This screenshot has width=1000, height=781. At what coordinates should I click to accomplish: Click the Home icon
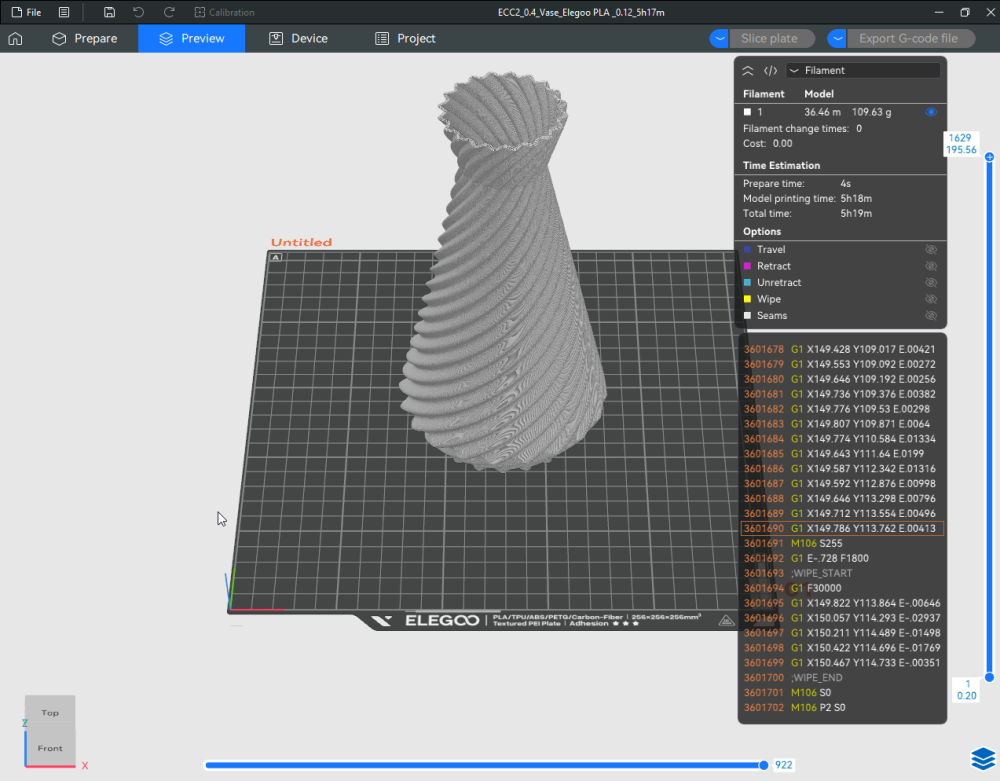(15, 39)
